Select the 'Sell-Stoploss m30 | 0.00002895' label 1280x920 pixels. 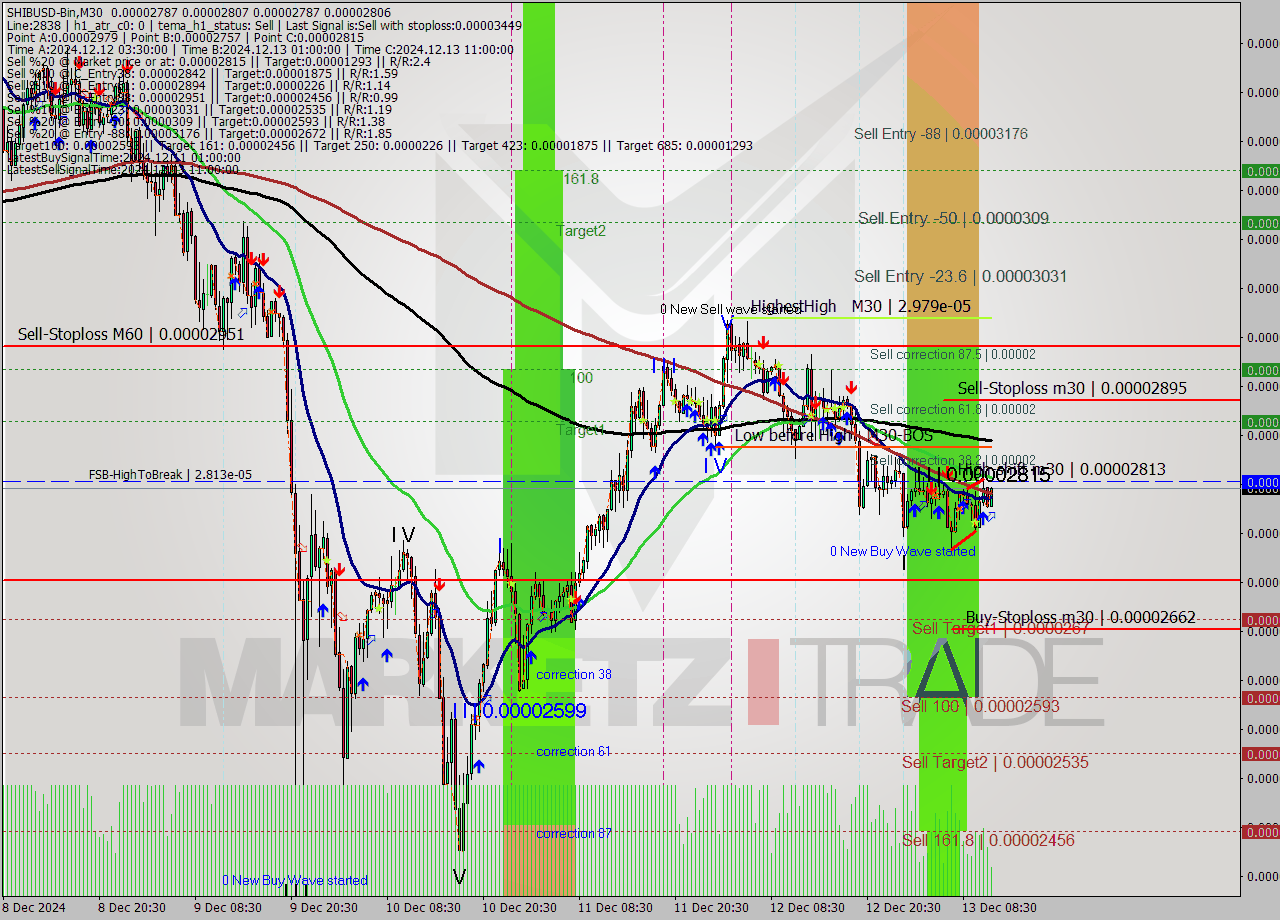[1072, 388]
